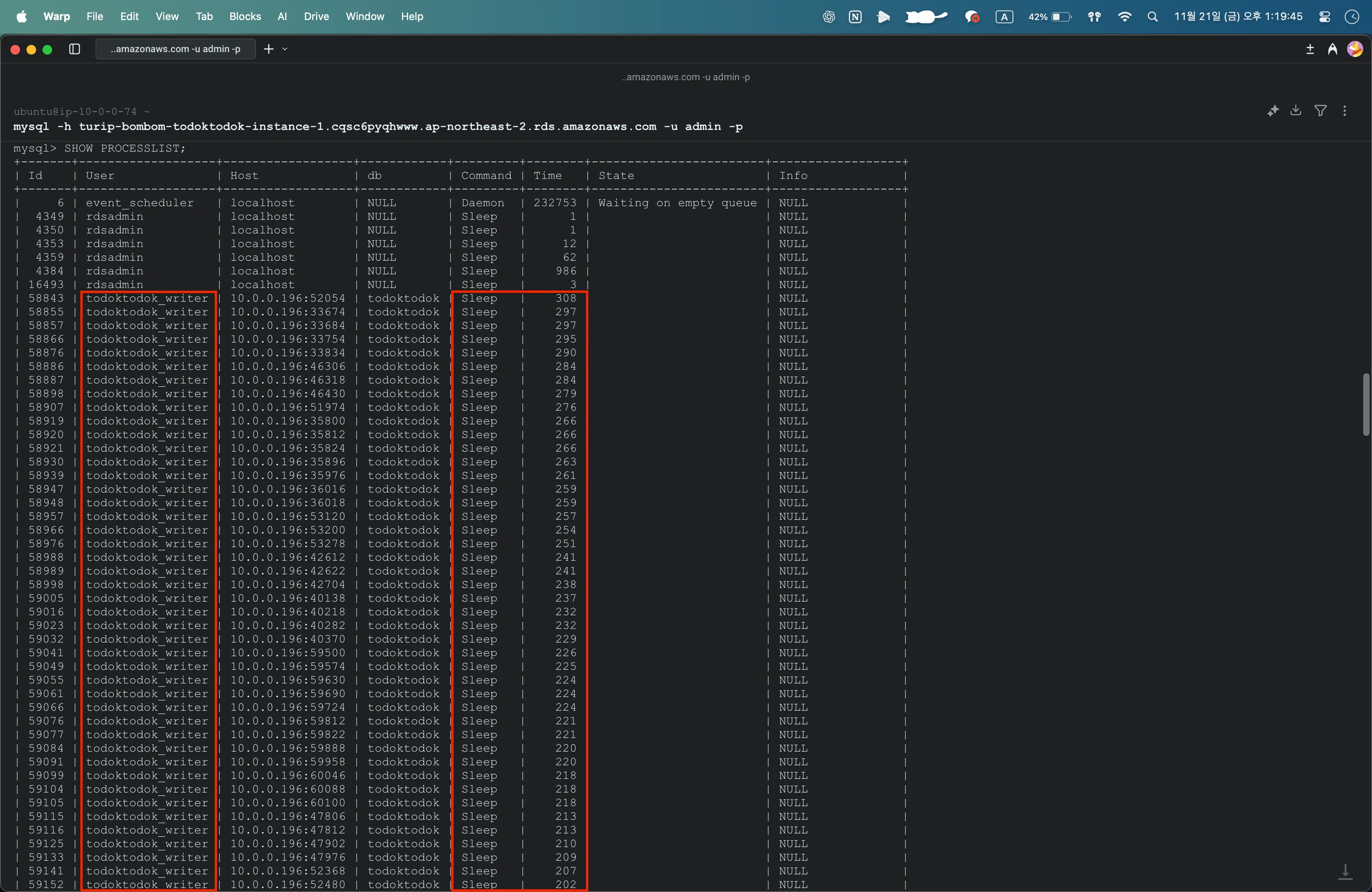Open Warp AI agent icon in title bar
The height and width of the screenshot is (892, 1372).
1332,49
